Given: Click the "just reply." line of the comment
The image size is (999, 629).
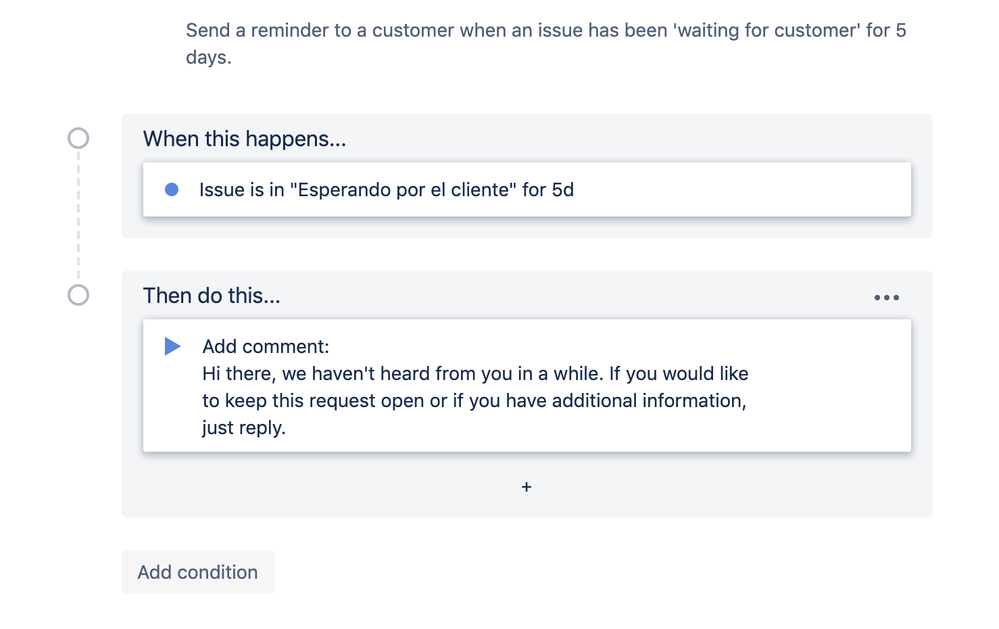Looking at the screenshot, I should pyautogui.click(x=244, y=428).
